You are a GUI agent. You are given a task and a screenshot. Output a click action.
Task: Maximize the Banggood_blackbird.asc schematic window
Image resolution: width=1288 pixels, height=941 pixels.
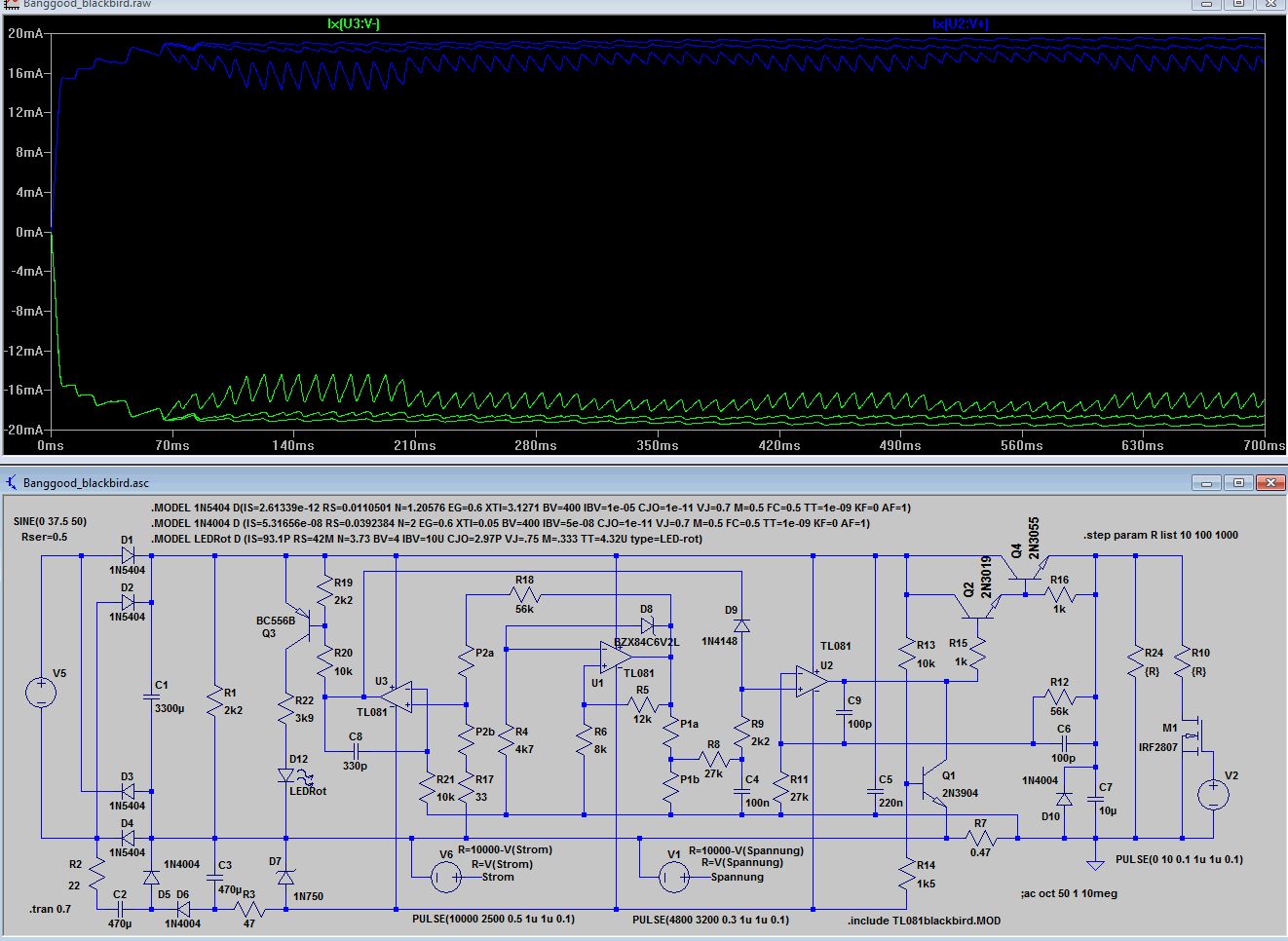tap(1238, 482)
